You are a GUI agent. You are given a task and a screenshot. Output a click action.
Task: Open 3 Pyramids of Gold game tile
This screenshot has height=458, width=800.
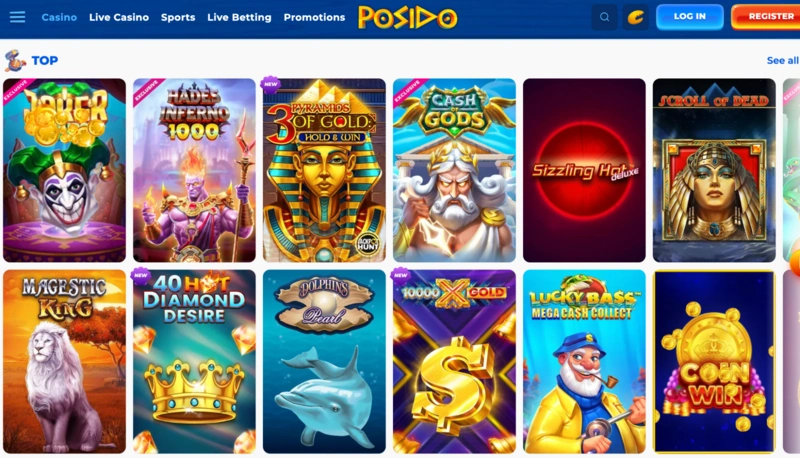coord(324,170)
